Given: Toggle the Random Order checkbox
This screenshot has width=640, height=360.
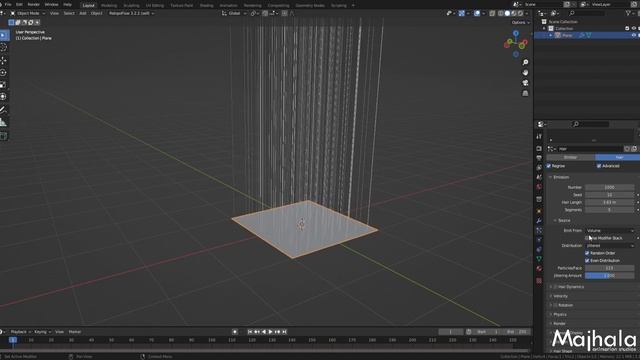Looking at the screenshot, I should point(587,253).
